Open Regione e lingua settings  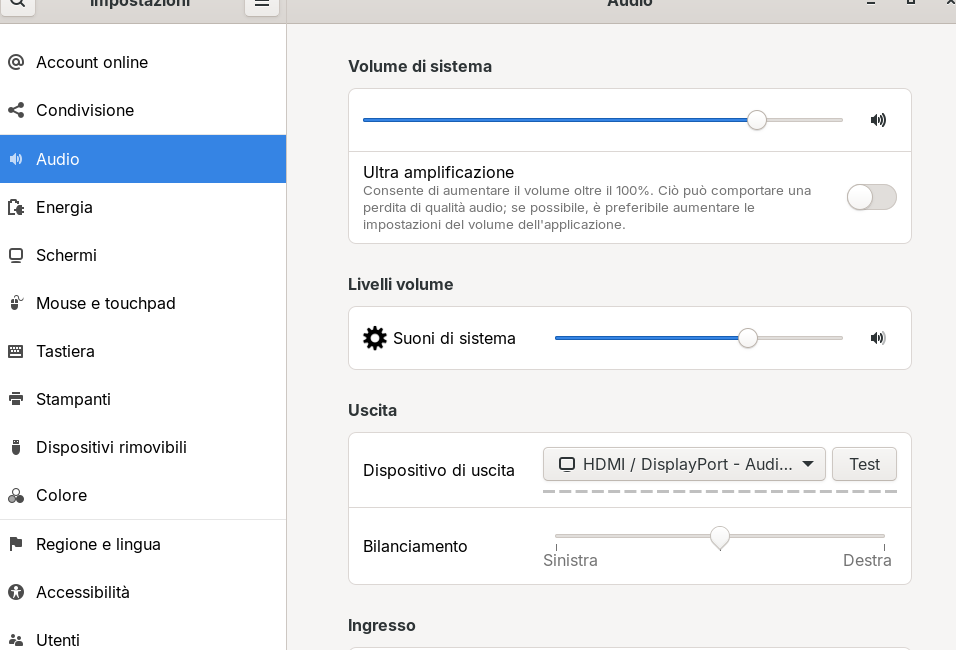tap(143, 544)
